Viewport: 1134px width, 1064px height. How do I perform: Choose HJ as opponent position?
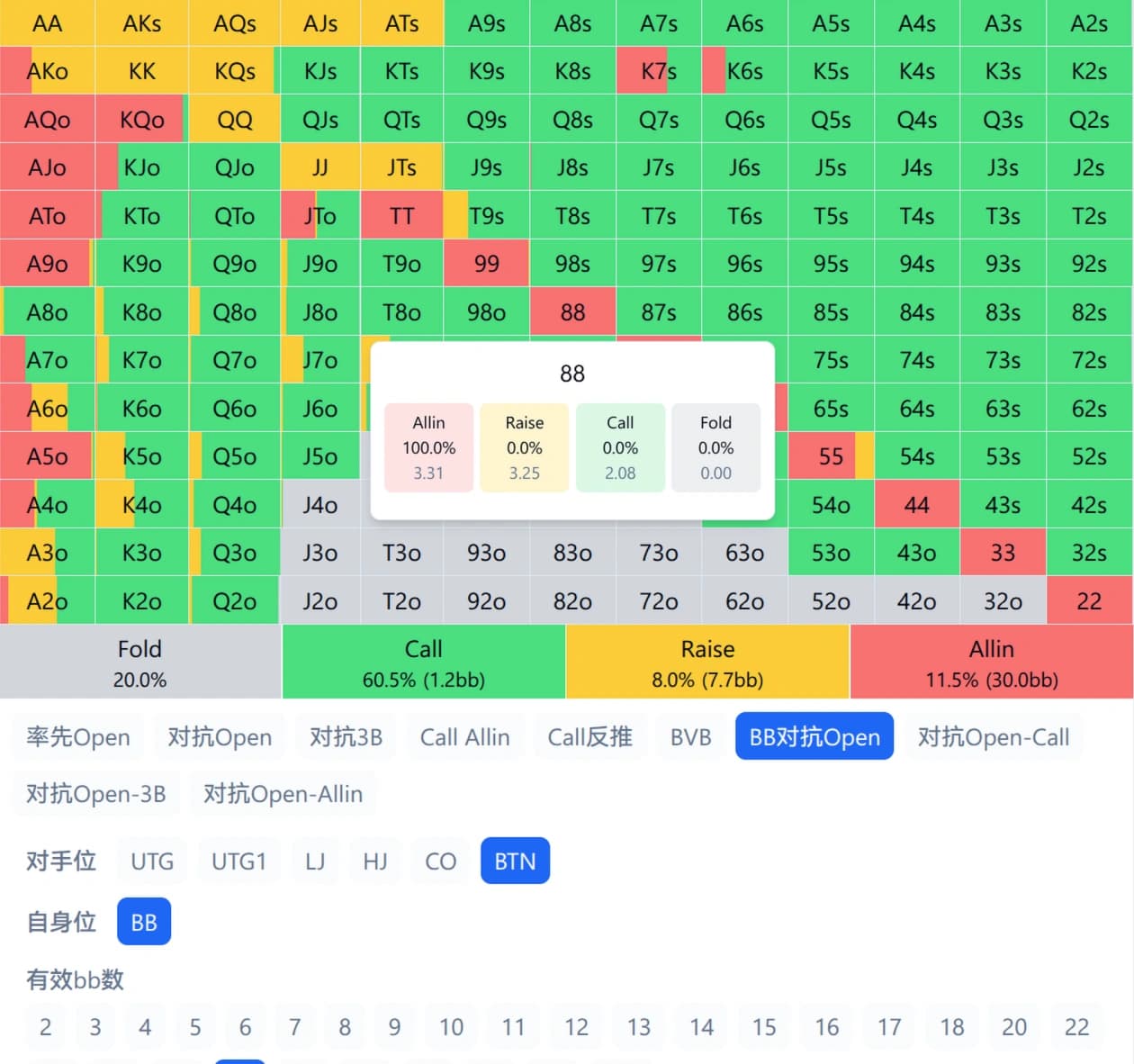(x=375, y=861)
